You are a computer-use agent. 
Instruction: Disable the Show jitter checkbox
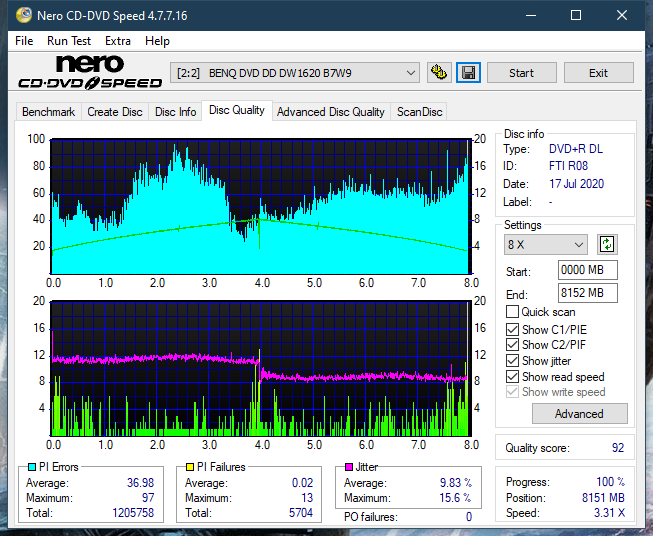pyautogui.click(x=512, y=361)
